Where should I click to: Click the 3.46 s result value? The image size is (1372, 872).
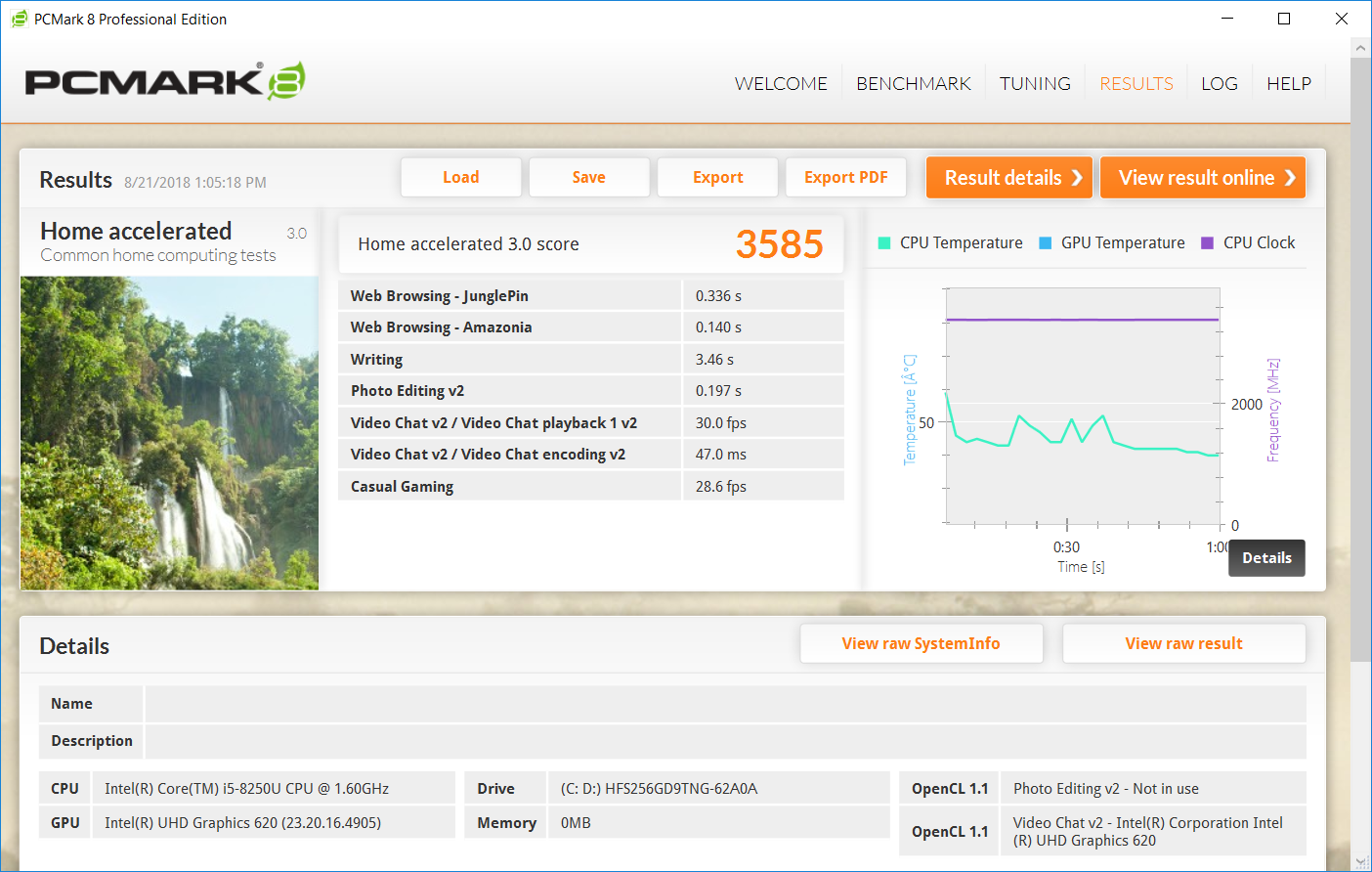tap(714, 360)
